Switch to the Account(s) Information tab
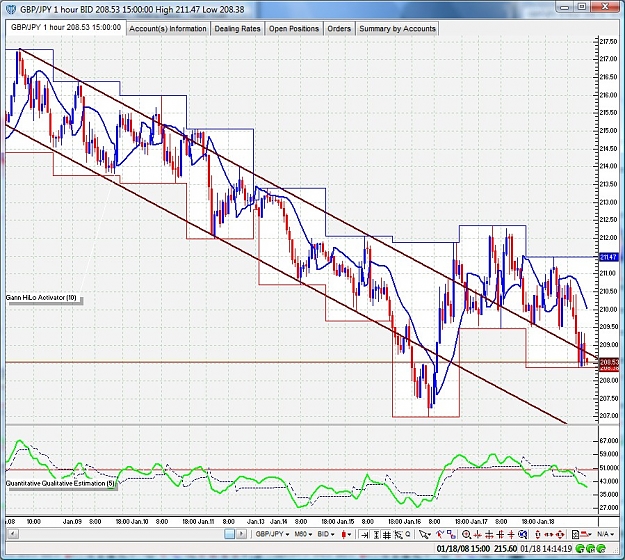 [x=168, y=29]
